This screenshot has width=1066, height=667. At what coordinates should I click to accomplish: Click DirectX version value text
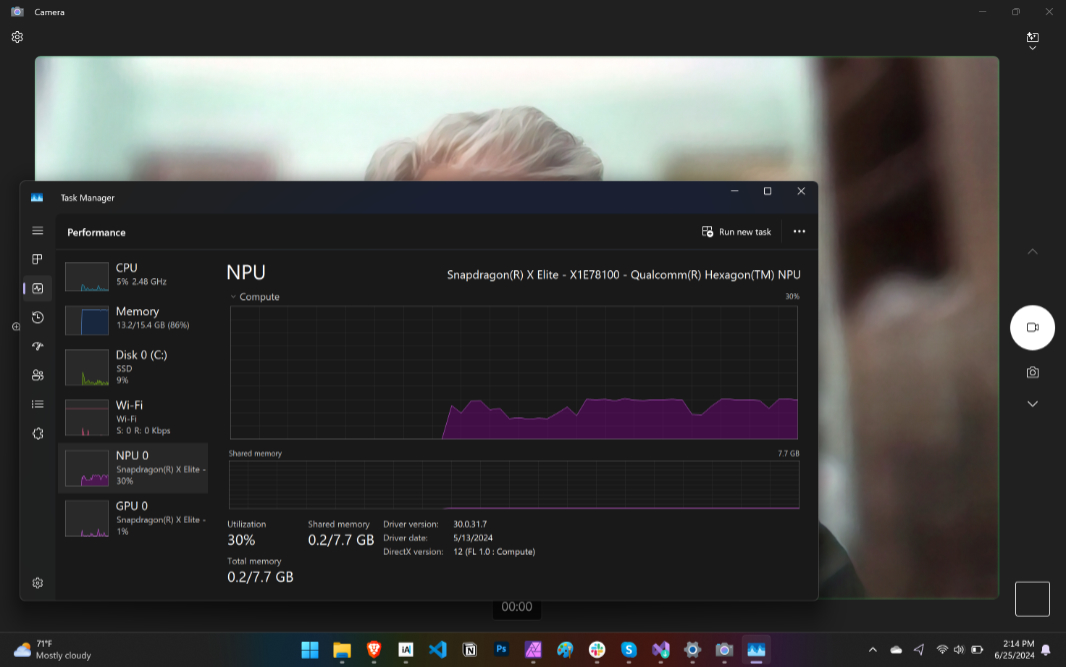(494, 551)
